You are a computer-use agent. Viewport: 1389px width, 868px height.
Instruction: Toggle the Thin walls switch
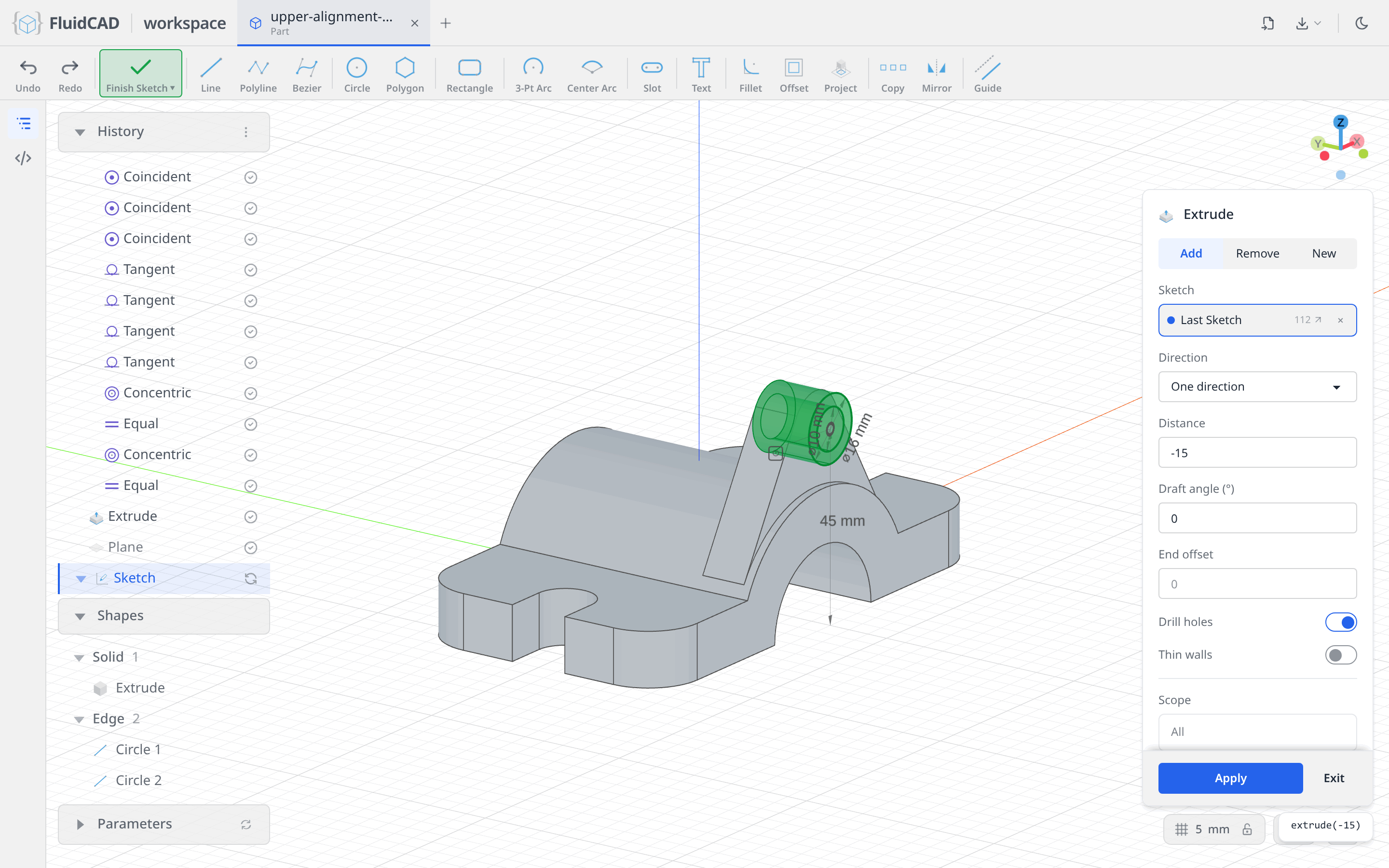(x=1340, y=655)
